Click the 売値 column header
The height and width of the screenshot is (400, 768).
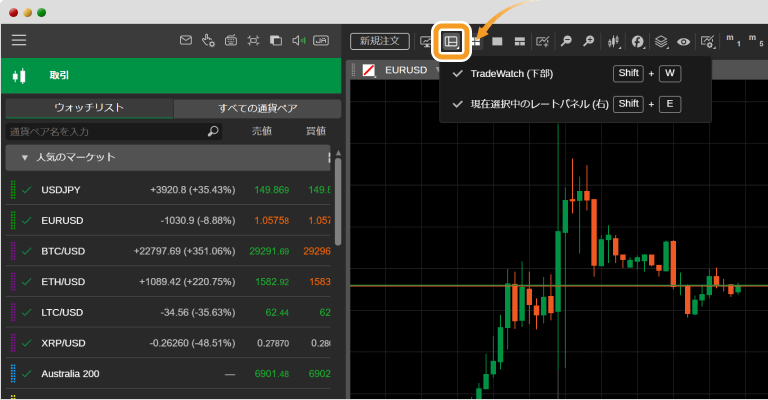tap(262, 131)
